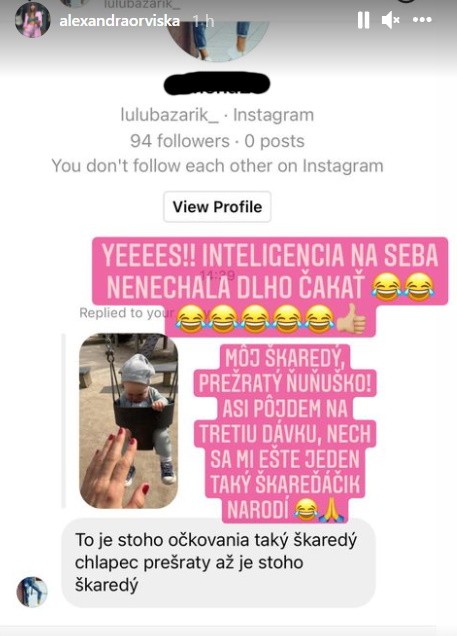The image size is (457, 636).
Task: Open the alexandraorviska username link
Action: pyautogui.click(x=120, y=21)
